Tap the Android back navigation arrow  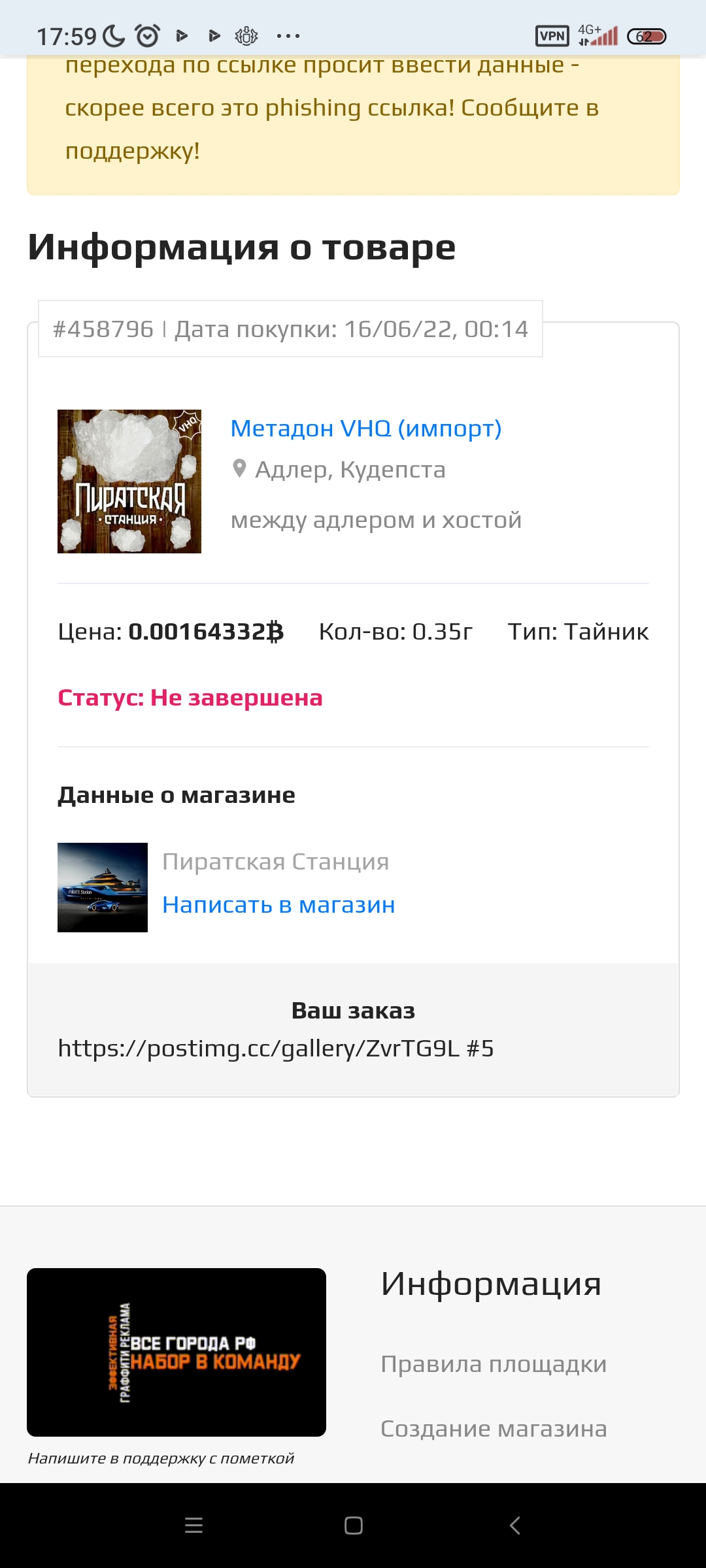(515, 1526)
